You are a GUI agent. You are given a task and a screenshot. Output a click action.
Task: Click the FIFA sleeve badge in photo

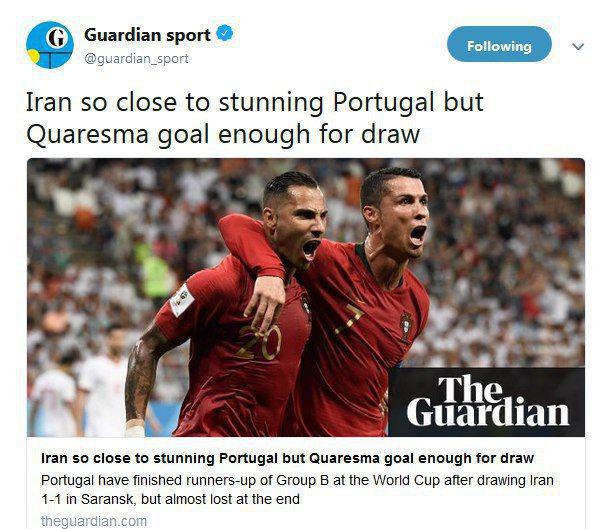182,299
